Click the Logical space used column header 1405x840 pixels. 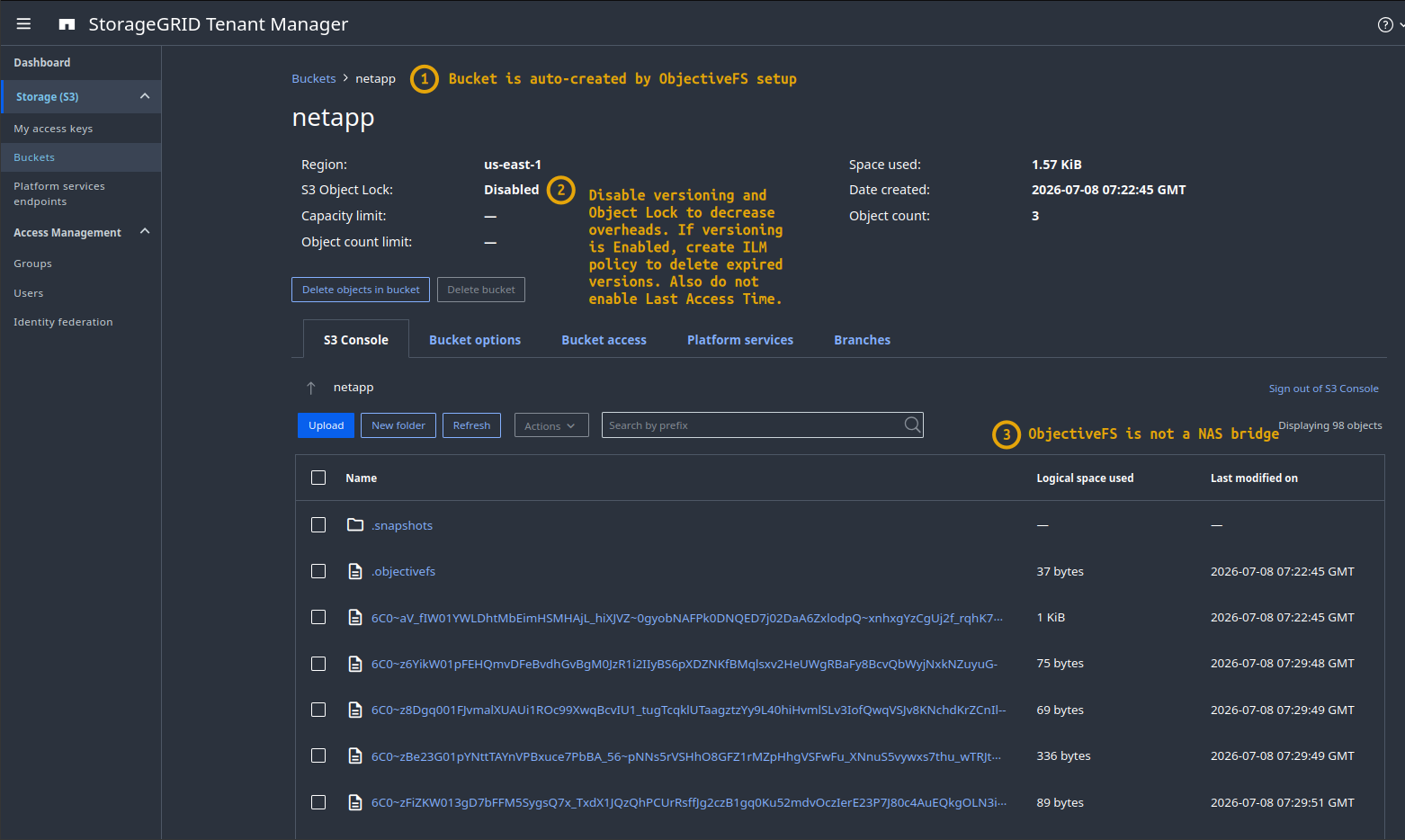tap(1085, 478)
